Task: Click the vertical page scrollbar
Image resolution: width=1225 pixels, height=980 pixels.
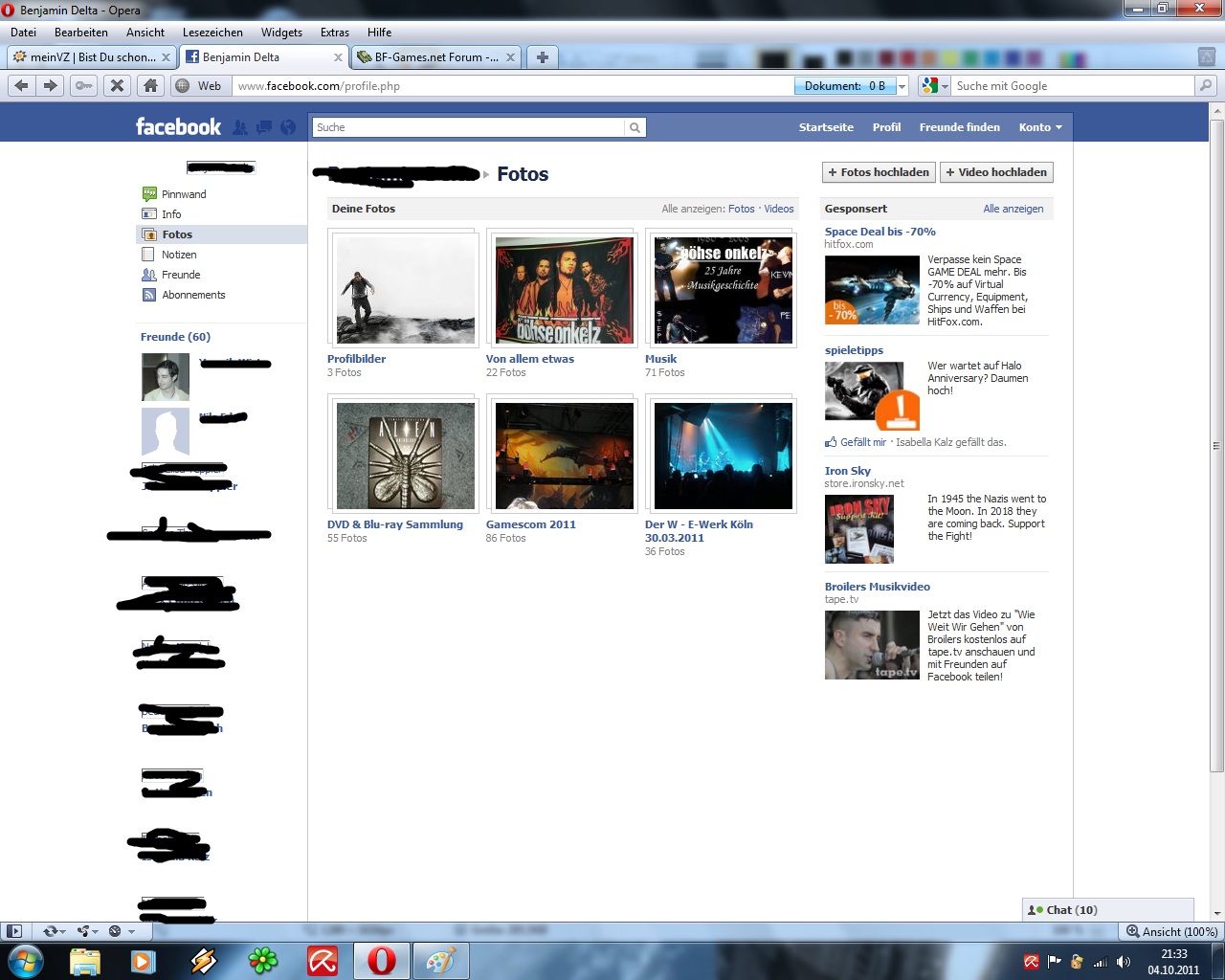Action: click(1216, 446)
